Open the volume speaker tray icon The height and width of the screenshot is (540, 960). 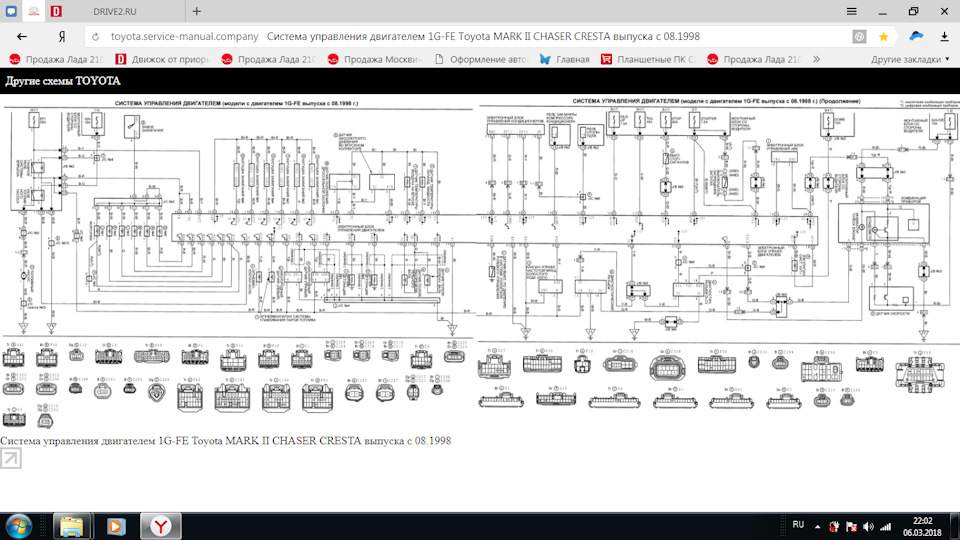pyautogui.click(x=868, y=527)
